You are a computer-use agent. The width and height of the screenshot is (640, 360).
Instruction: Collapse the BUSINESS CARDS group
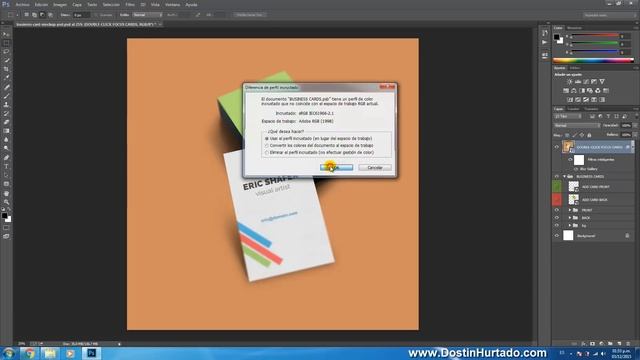pos(564,177)
